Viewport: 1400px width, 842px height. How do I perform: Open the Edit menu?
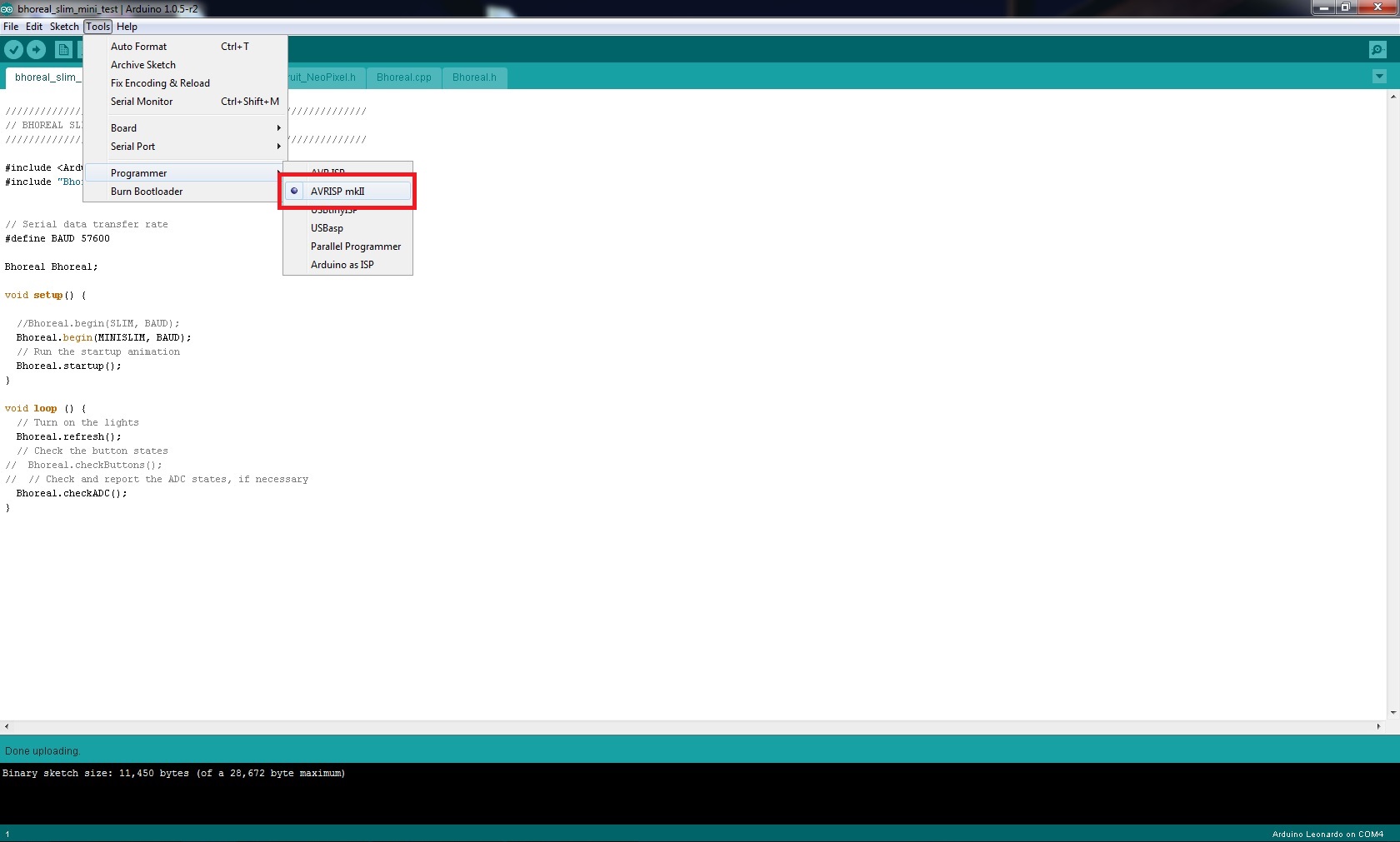34,27
